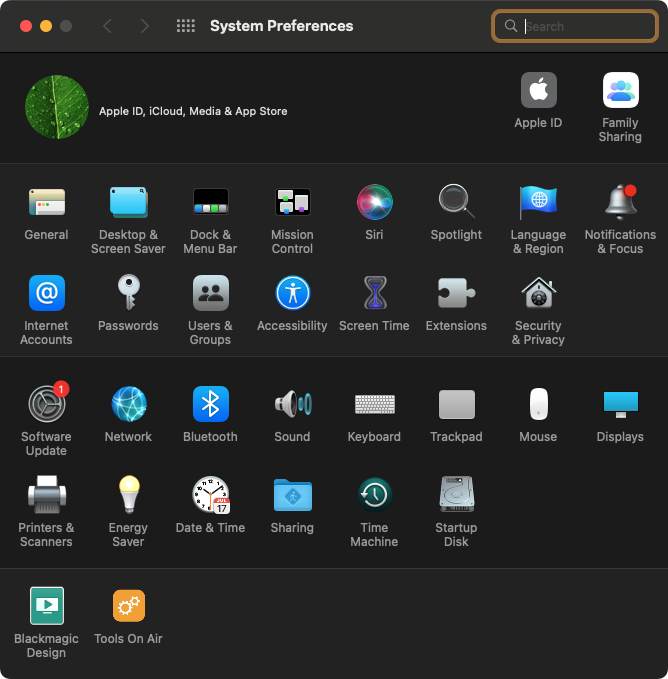Open Bluetooth preferences
The height and width of the screenshot is (679, 668).
coord(210,404)
